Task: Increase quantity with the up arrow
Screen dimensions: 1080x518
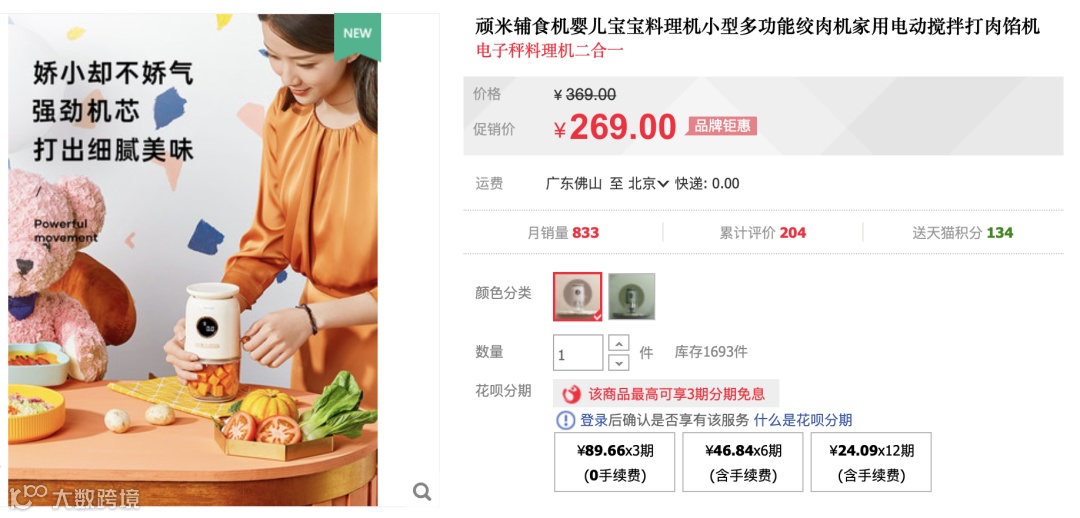Action: 620,343
